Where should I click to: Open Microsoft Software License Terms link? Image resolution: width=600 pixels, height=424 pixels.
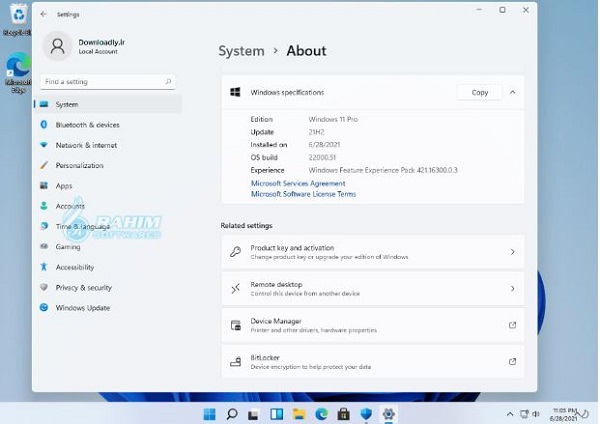point(303,194)
